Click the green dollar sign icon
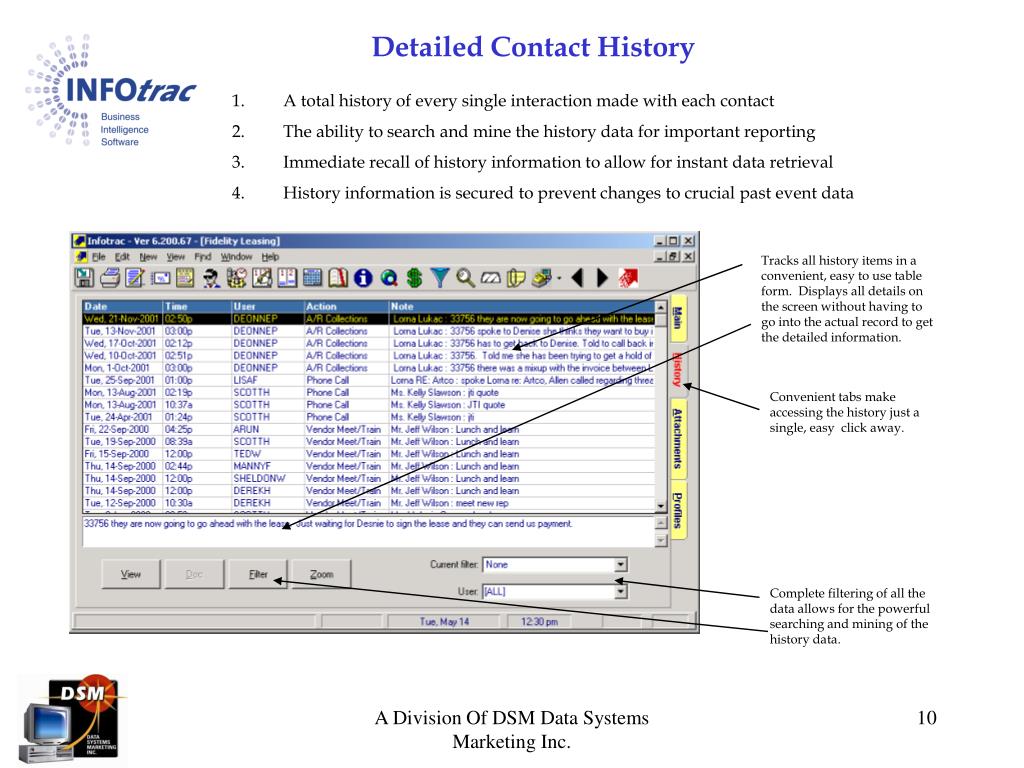This screenshot has height=768, width=1024. [x=414, y=278]
